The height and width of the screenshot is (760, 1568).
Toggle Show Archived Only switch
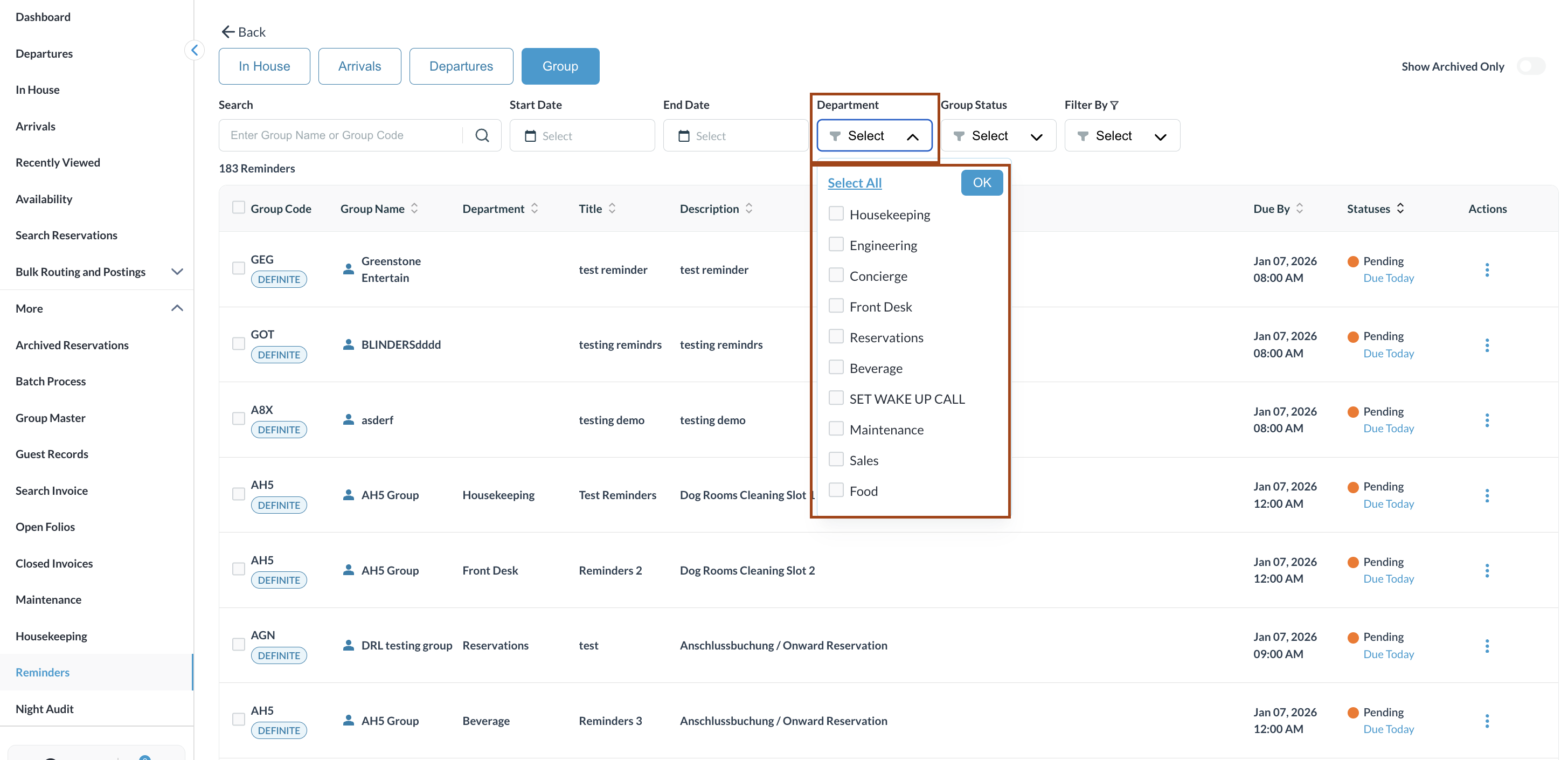tap(1530, 66)
